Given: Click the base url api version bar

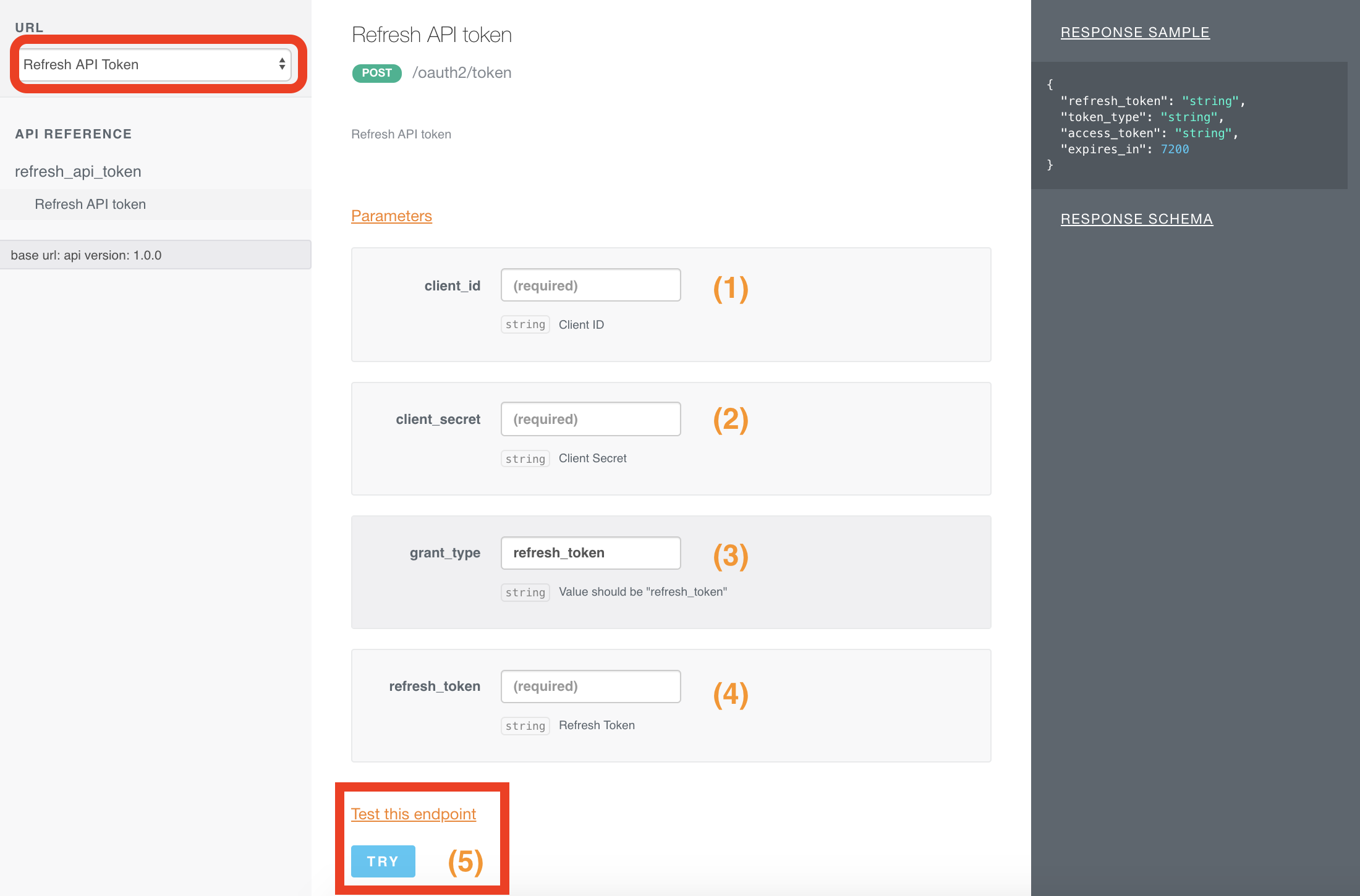Looking at the screenshot, I should [155, 255].
